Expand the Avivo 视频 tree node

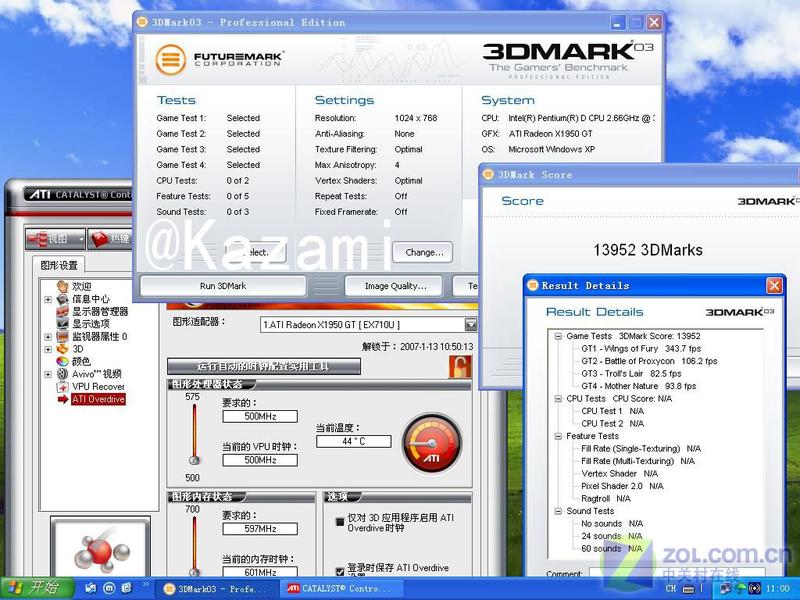click(x=48, y=374)
